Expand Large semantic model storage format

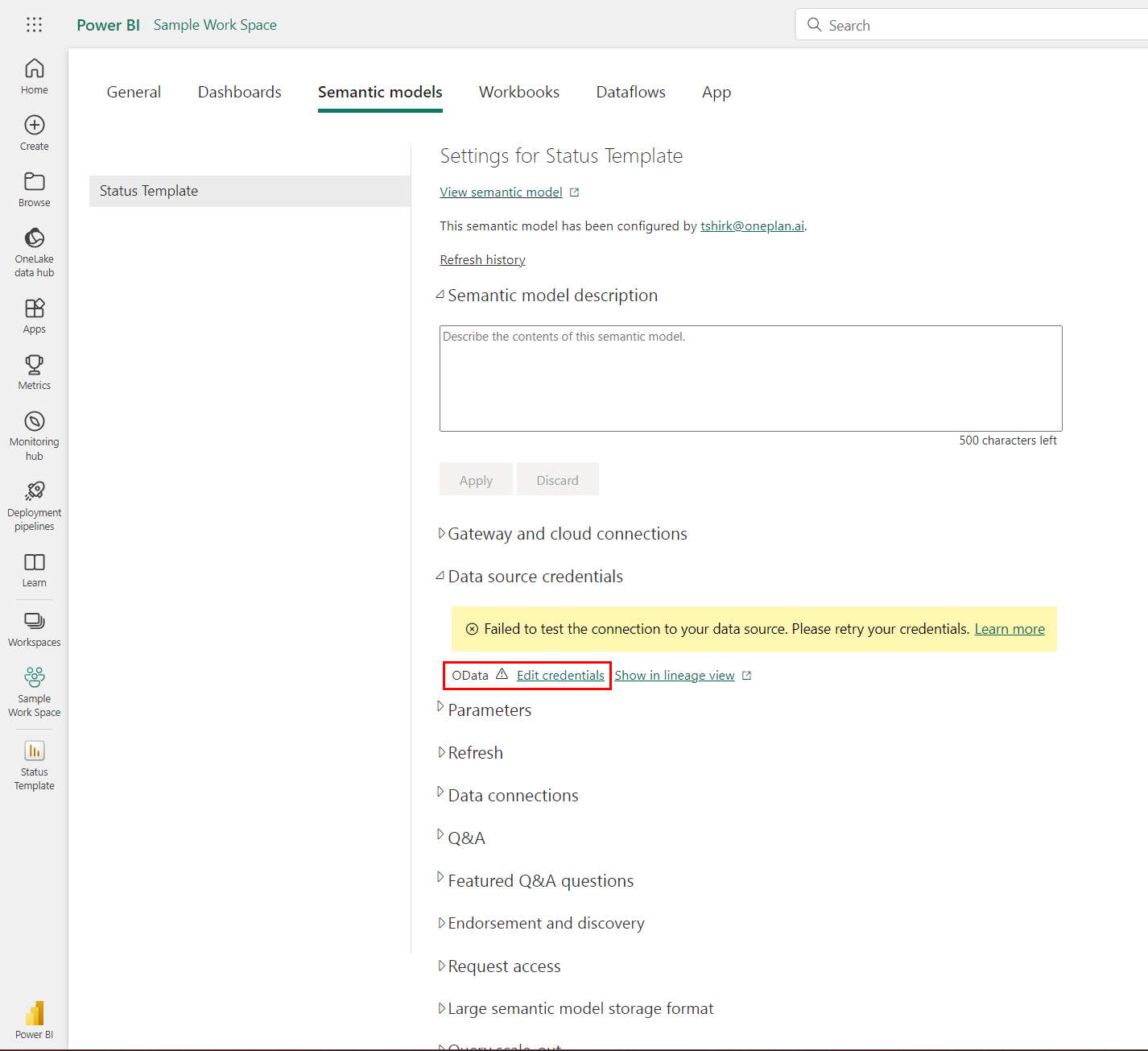441,1008
